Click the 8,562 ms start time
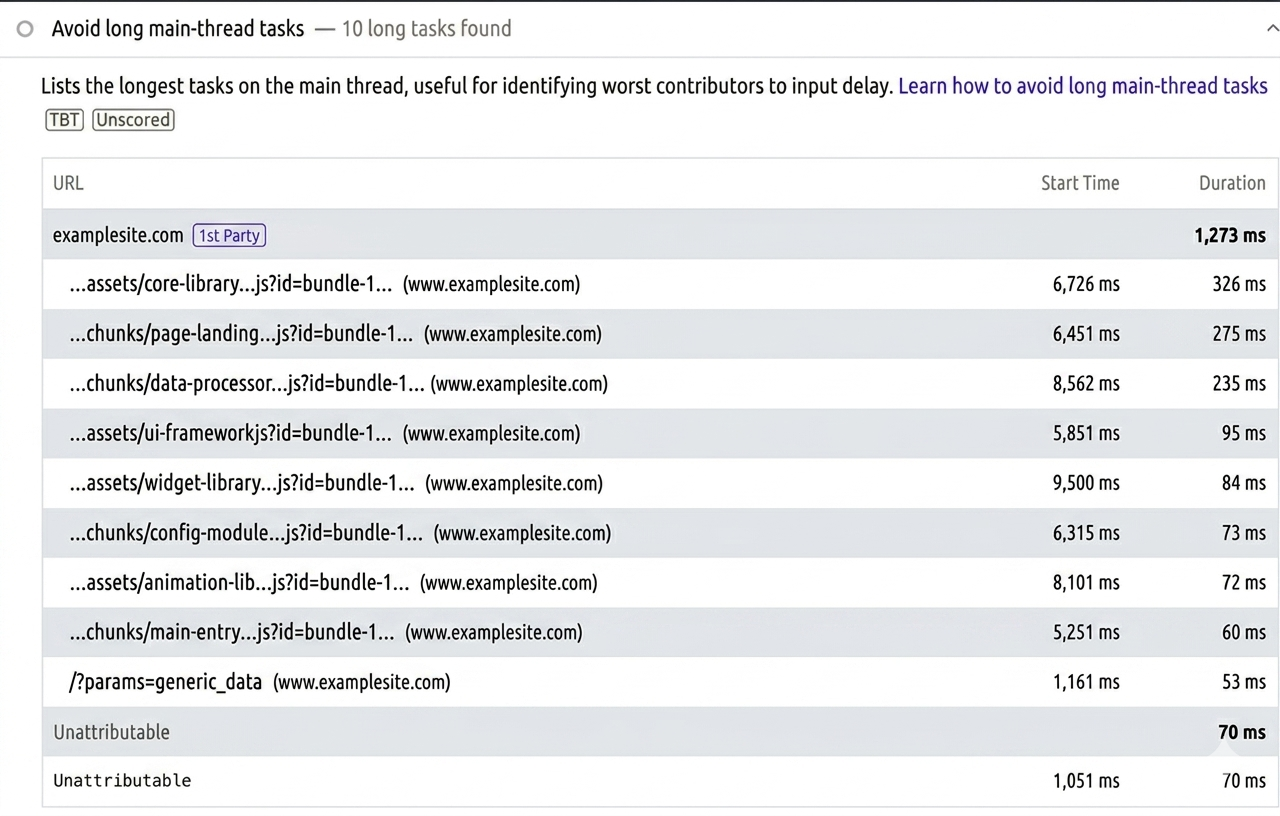Image resolution: width=1280 pixels, height=816 pixels. point(1086,384)
